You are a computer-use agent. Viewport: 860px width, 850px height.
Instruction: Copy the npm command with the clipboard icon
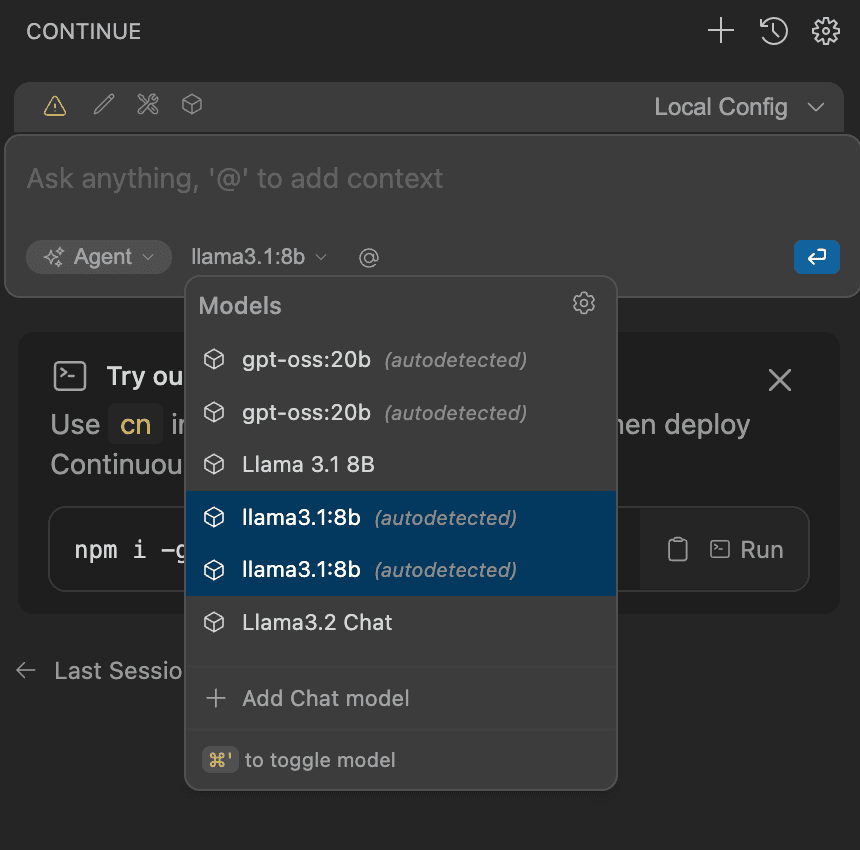[x=677, y=548]
